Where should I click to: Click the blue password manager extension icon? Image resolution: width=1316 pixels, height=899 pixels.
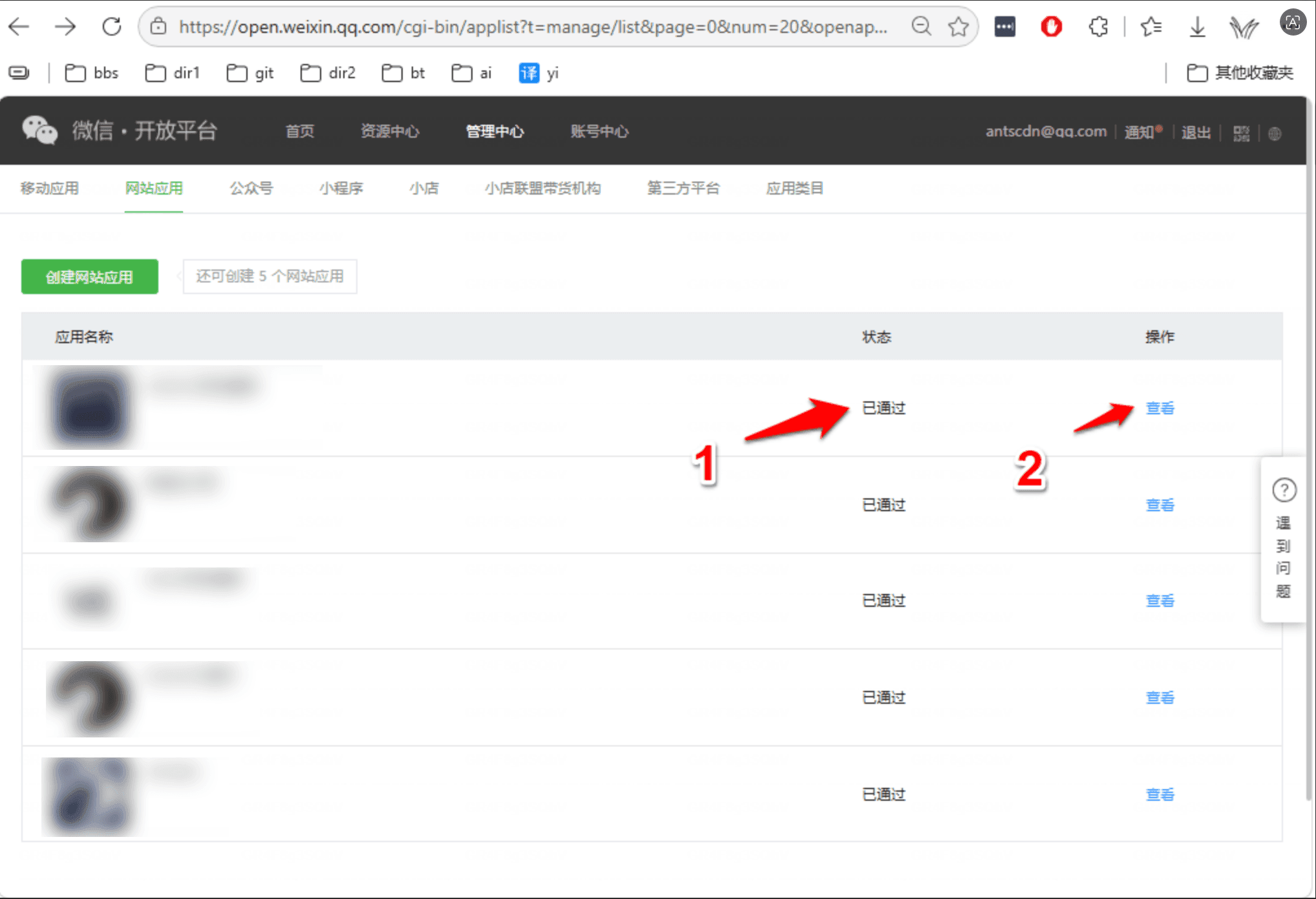coord(1004,26)
